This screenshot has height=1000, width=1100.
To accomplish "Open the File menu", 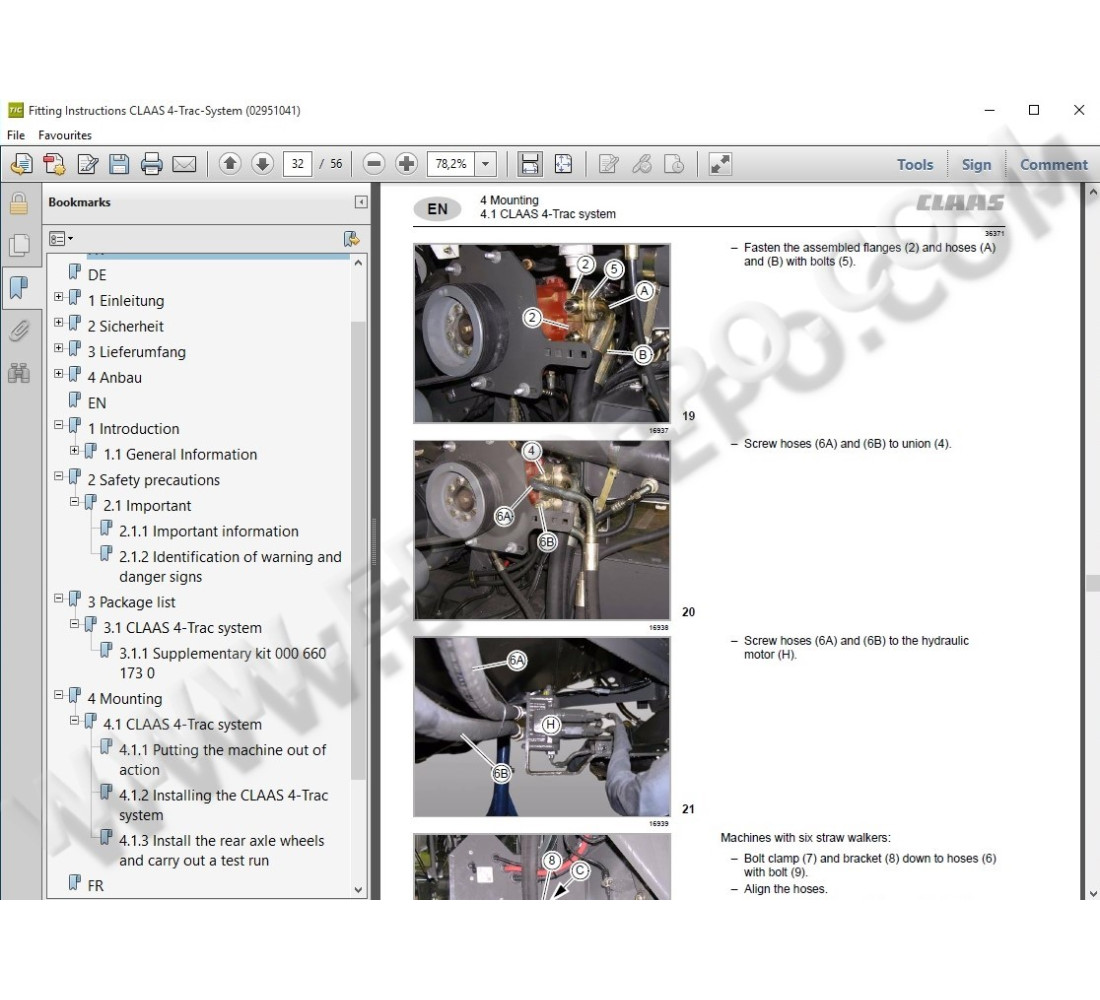I will point(15,135).
